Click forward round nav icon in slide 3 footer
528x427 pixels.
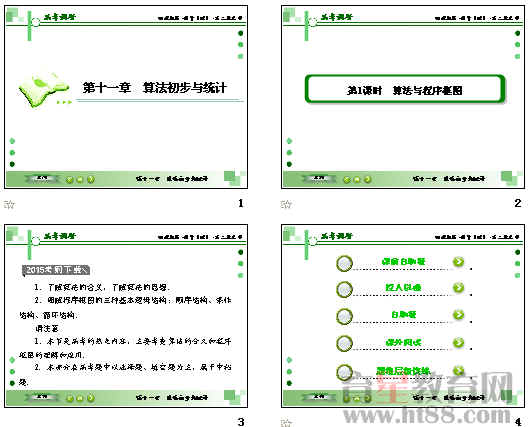tap(91, 399)
